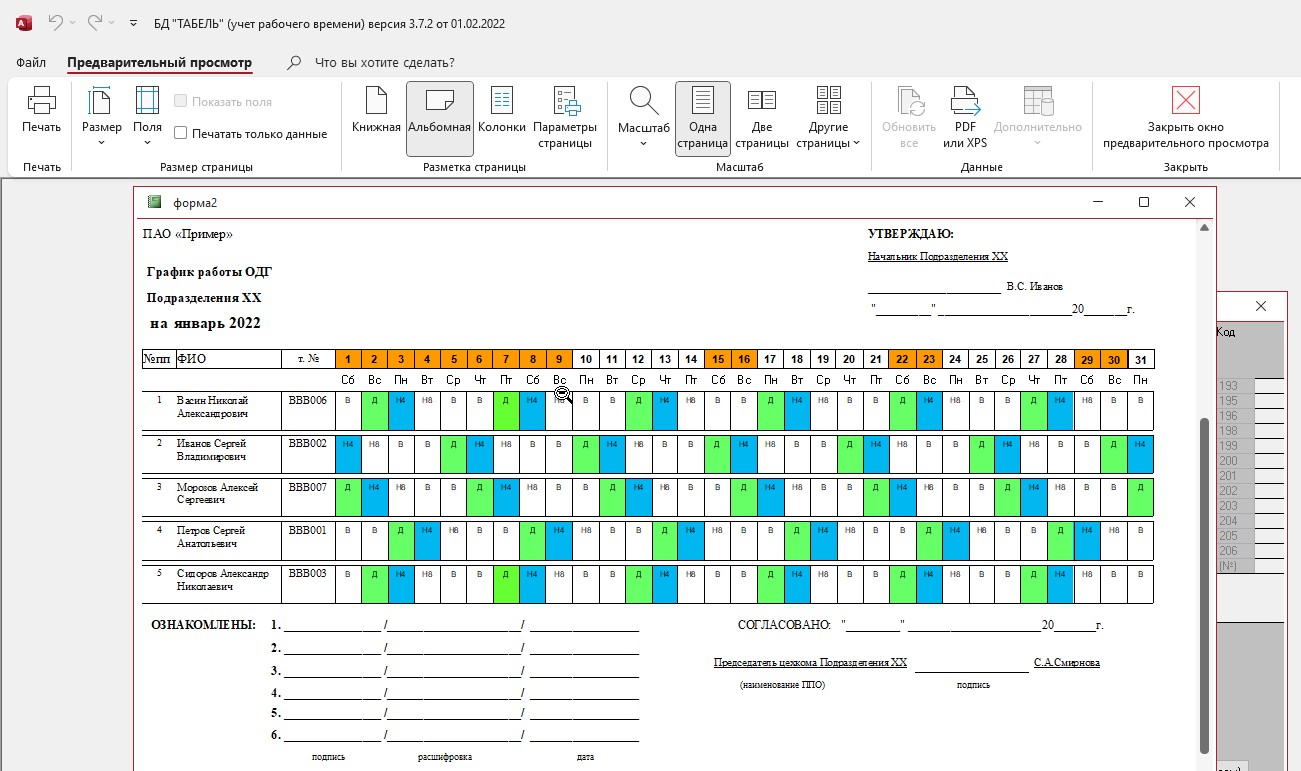This screenshot has height=771, width=1301.
Task: Click the orange day 1 header cell
Action: [x=347, y=359]
